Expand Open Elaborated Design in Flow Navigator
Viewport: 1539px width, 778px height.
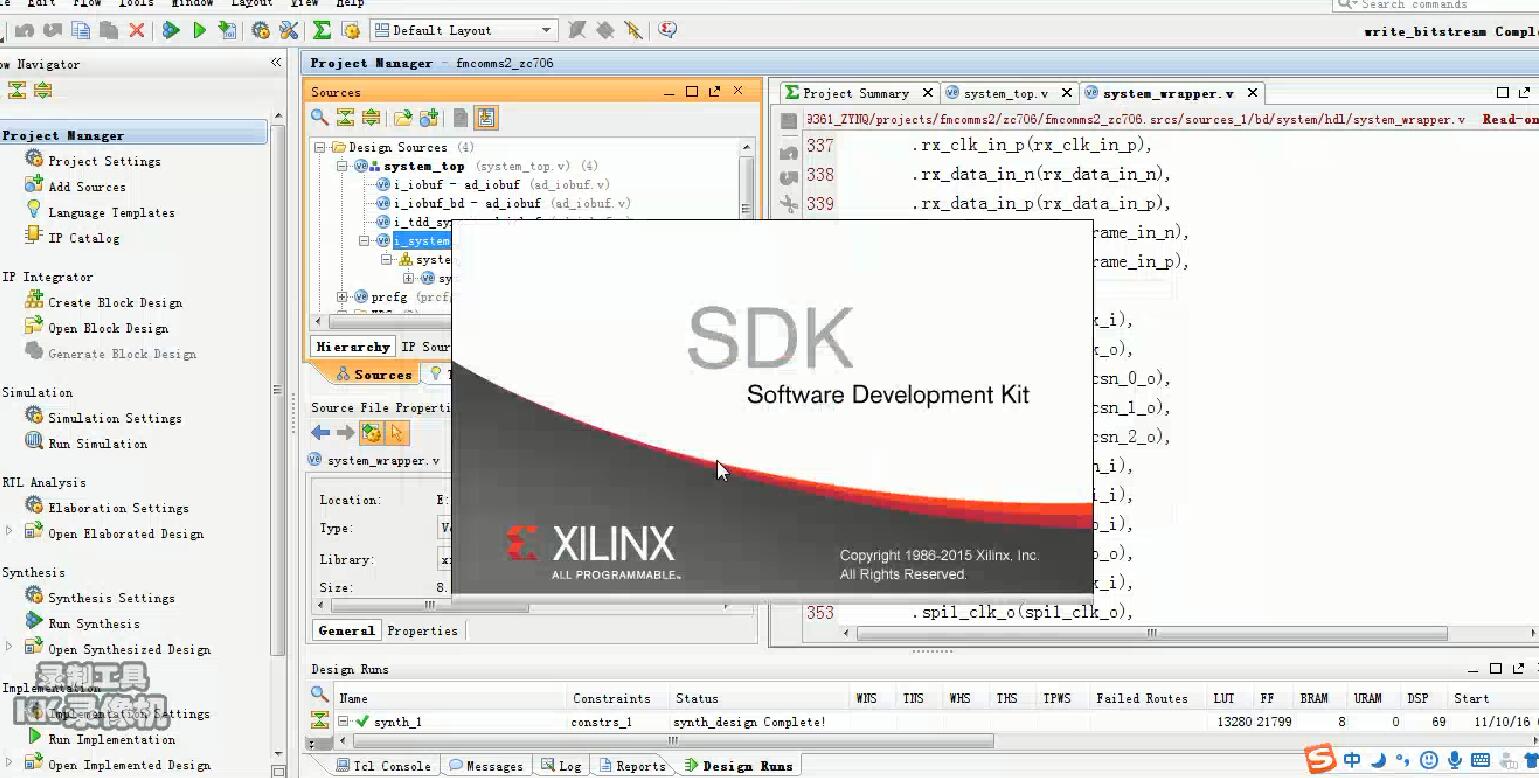pos(9,533)
